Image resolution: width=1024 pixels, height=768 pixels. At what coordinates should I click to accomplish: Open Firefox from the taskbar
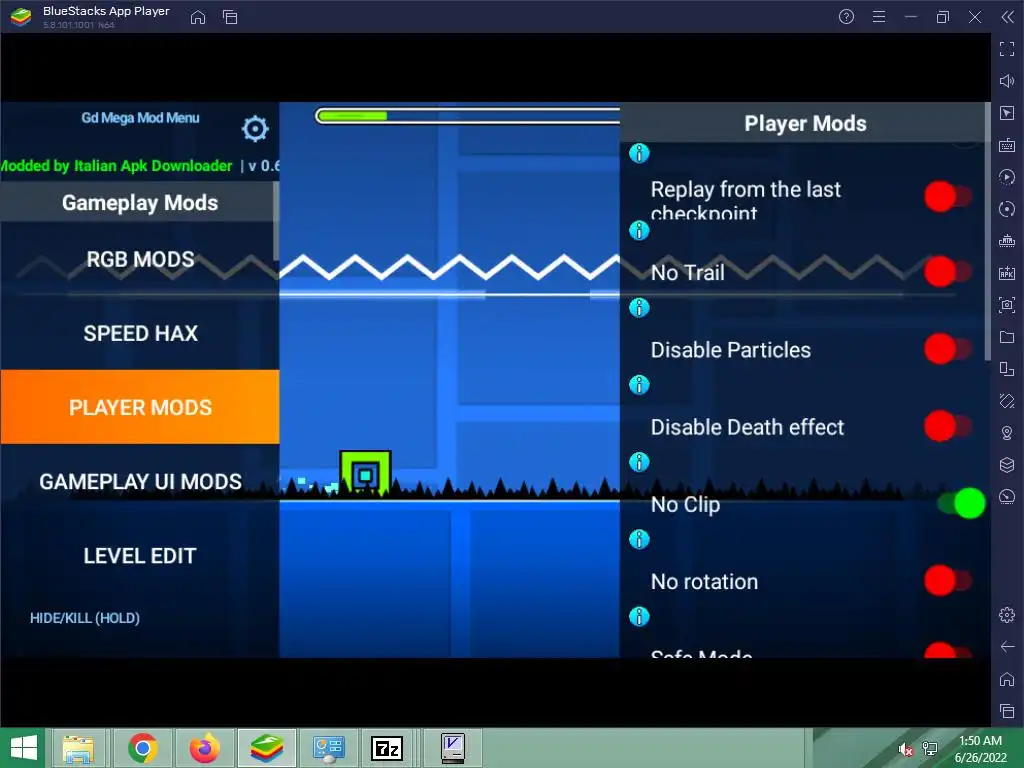point(204,748)
